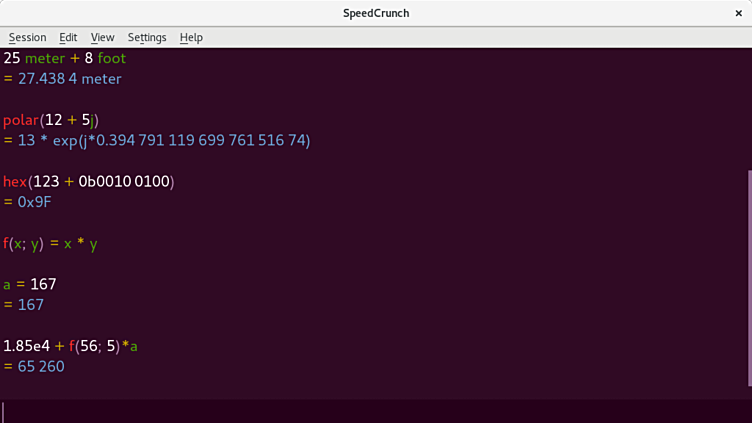Click the expression 1.85e4 + f(56; 5)*a
This screenshot has height=423, width=752.
[x=70, y=346]
